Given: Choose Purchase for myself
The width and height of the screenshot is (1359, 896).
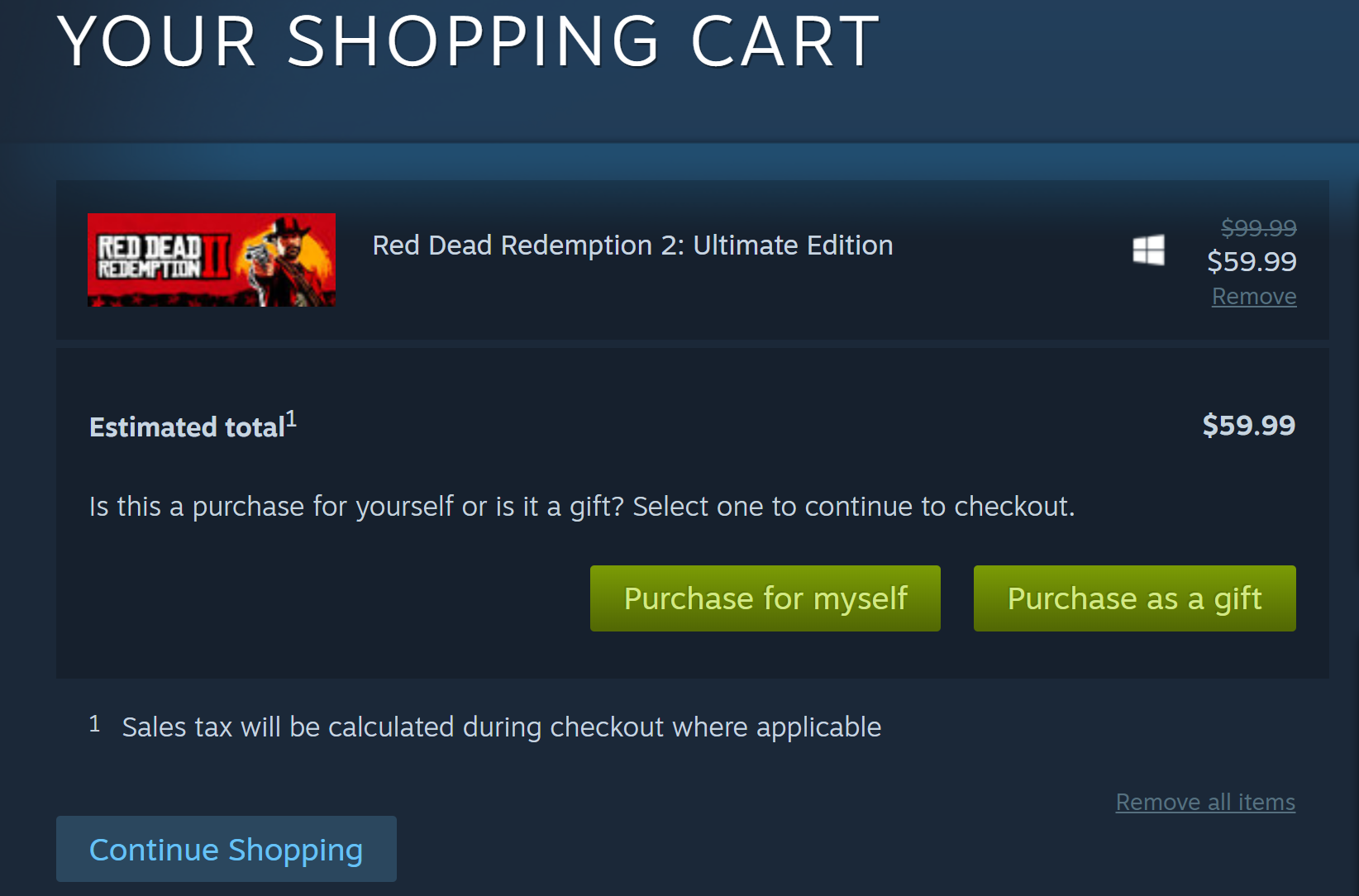Looking at the screenshot, I should pos(765,598).
